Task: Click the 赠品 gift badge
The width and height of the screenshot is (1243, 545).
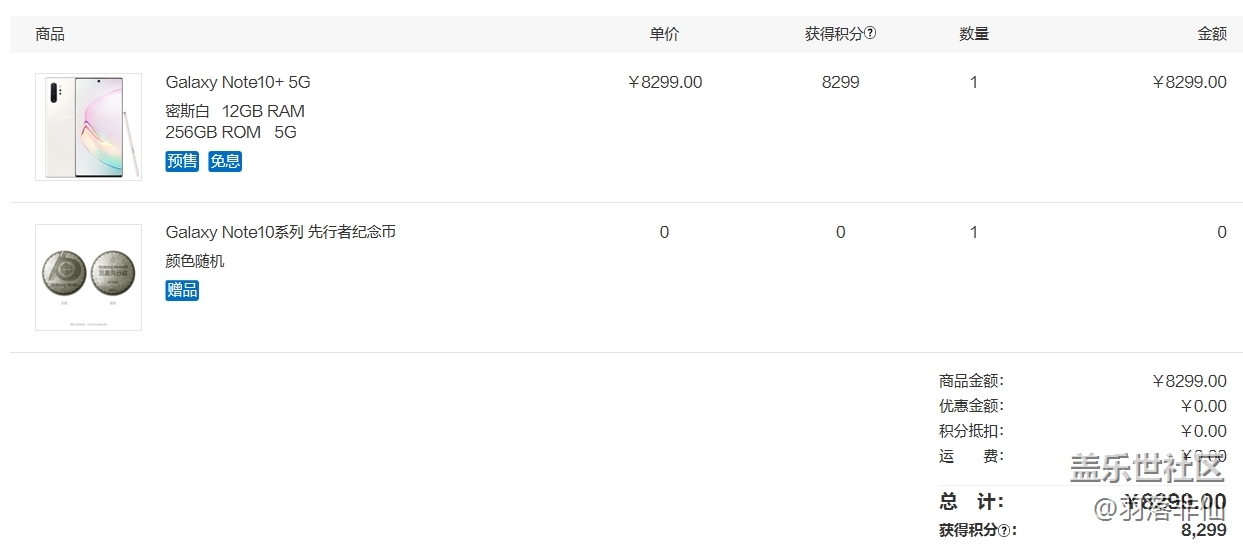Action: pos(182,290)
